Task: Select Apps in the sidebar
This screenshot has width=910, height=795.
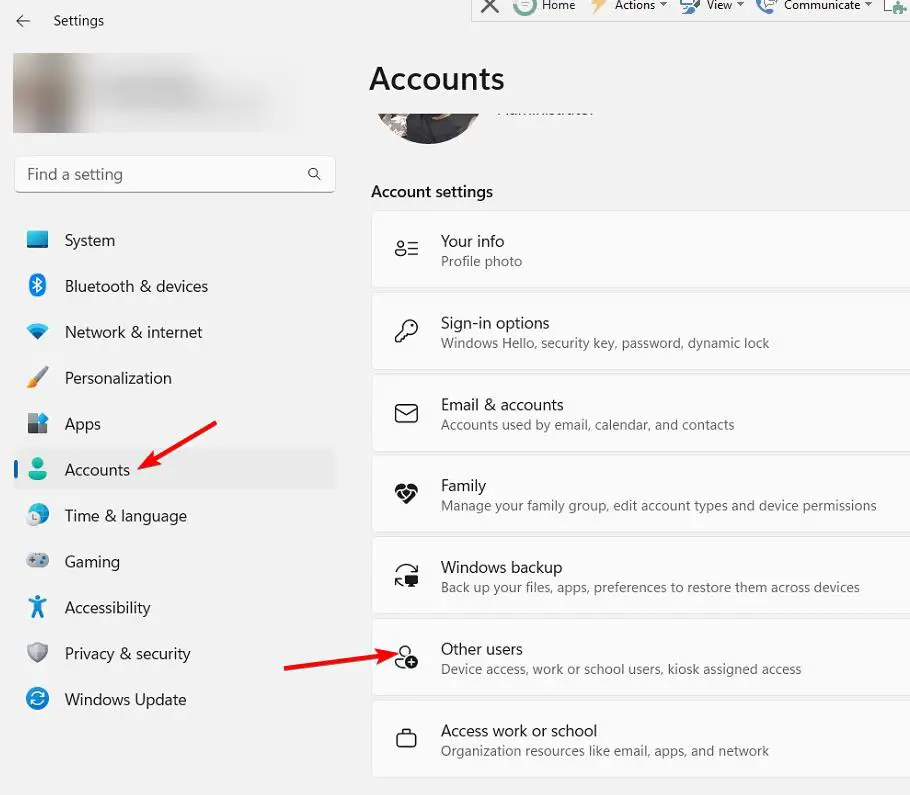Action: click(175, 424)
